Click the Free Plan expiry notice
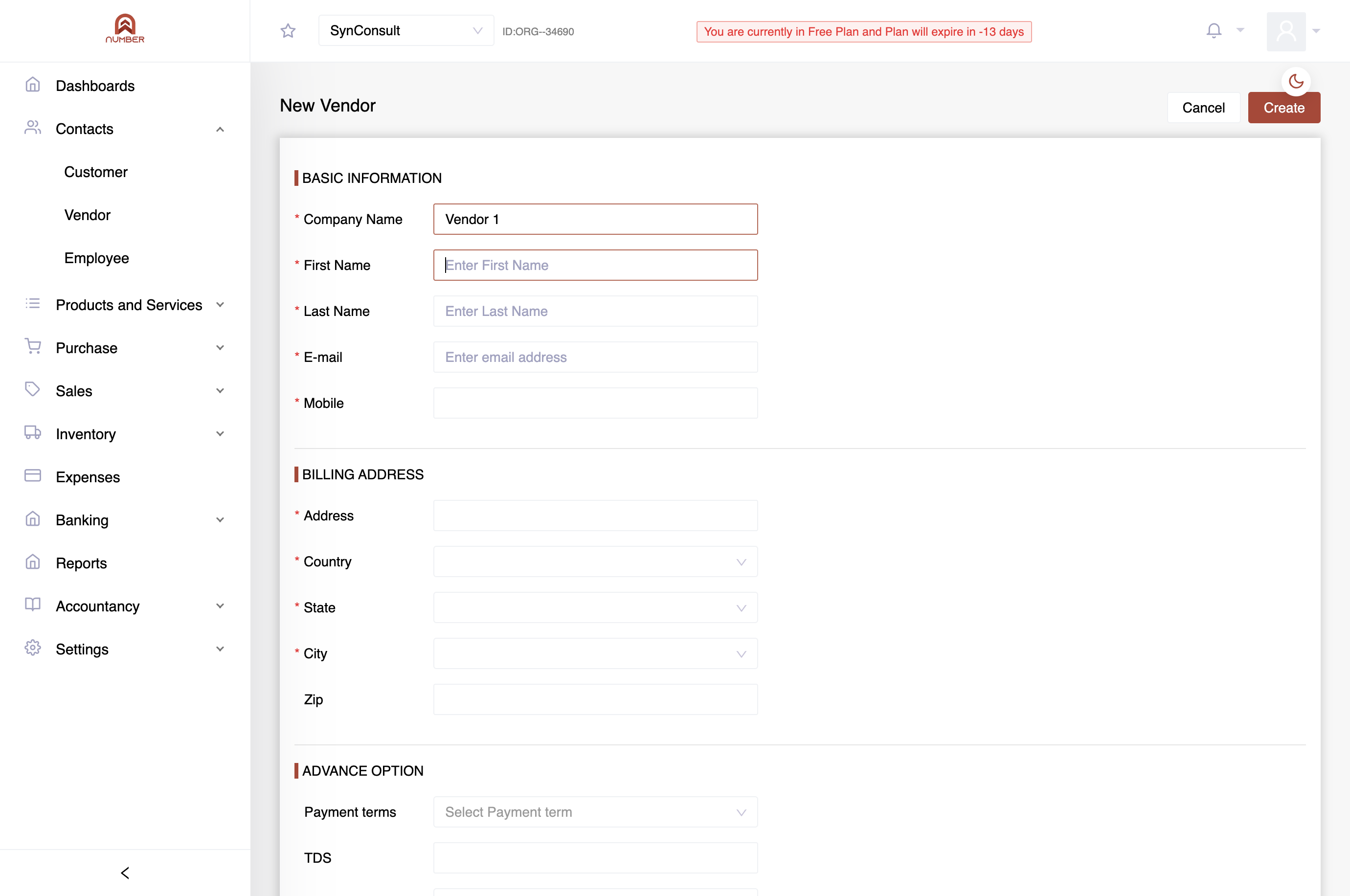 click(x=864, y=31)
